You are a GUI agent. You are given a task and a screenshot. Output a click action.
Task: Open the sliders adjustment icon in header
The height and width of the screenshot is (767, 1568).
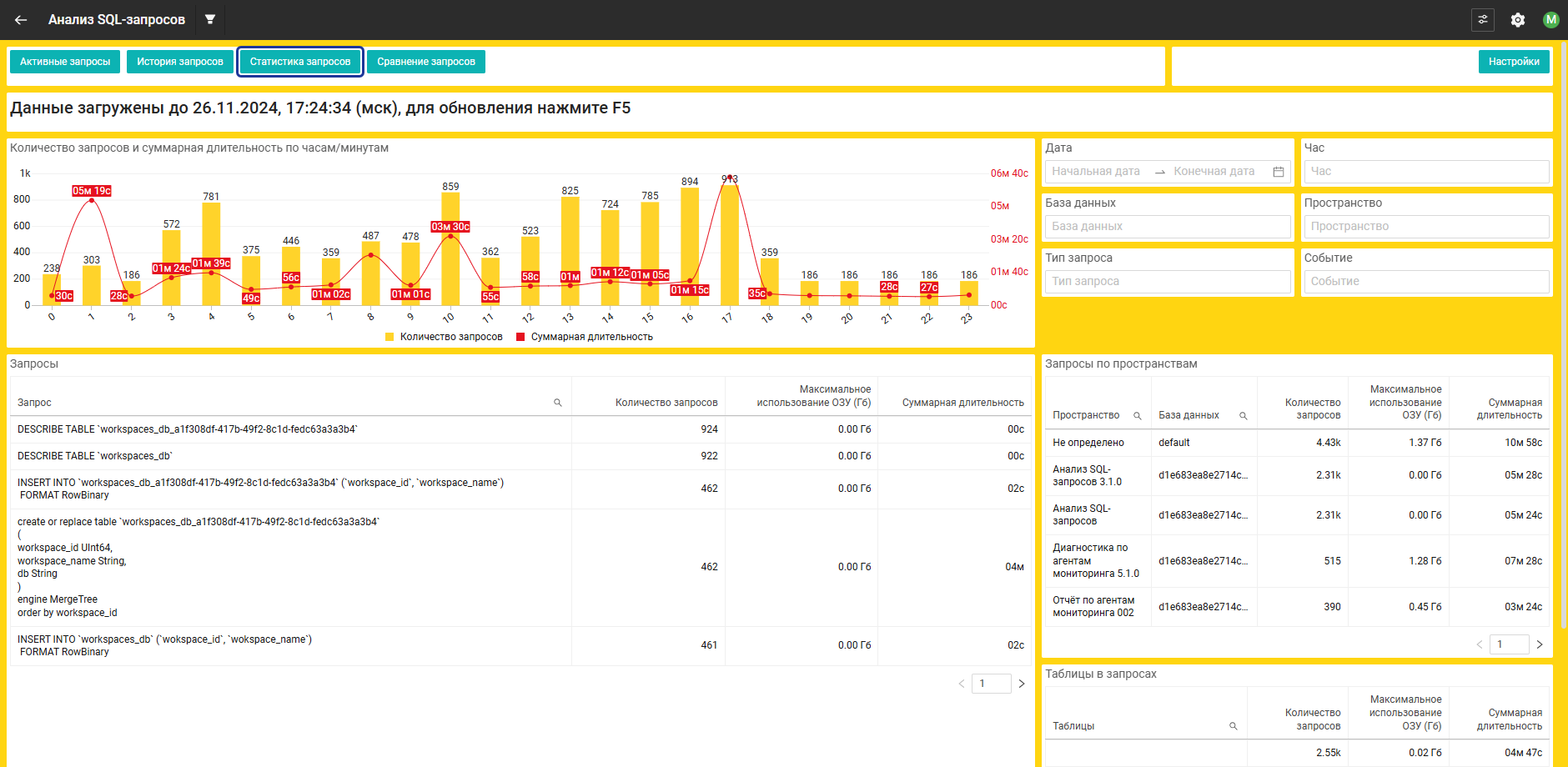[x=1483, y=20]
